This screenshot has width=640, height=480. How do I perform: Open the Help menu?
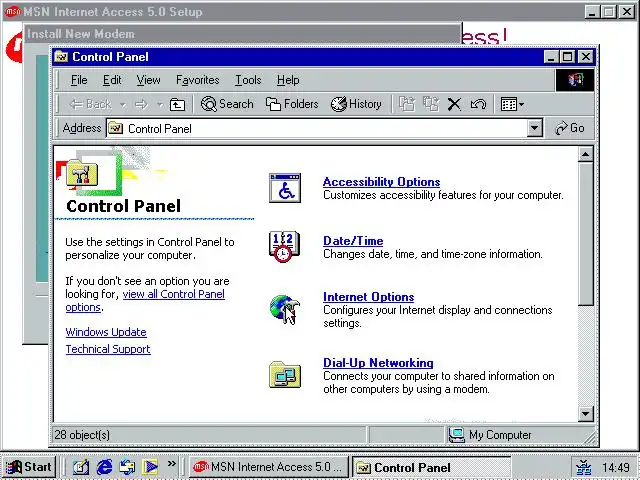288,80
